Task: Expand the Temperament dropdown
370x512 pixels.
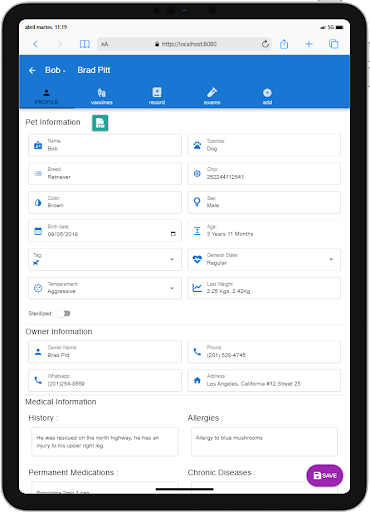Action: (x=105, y=288)
